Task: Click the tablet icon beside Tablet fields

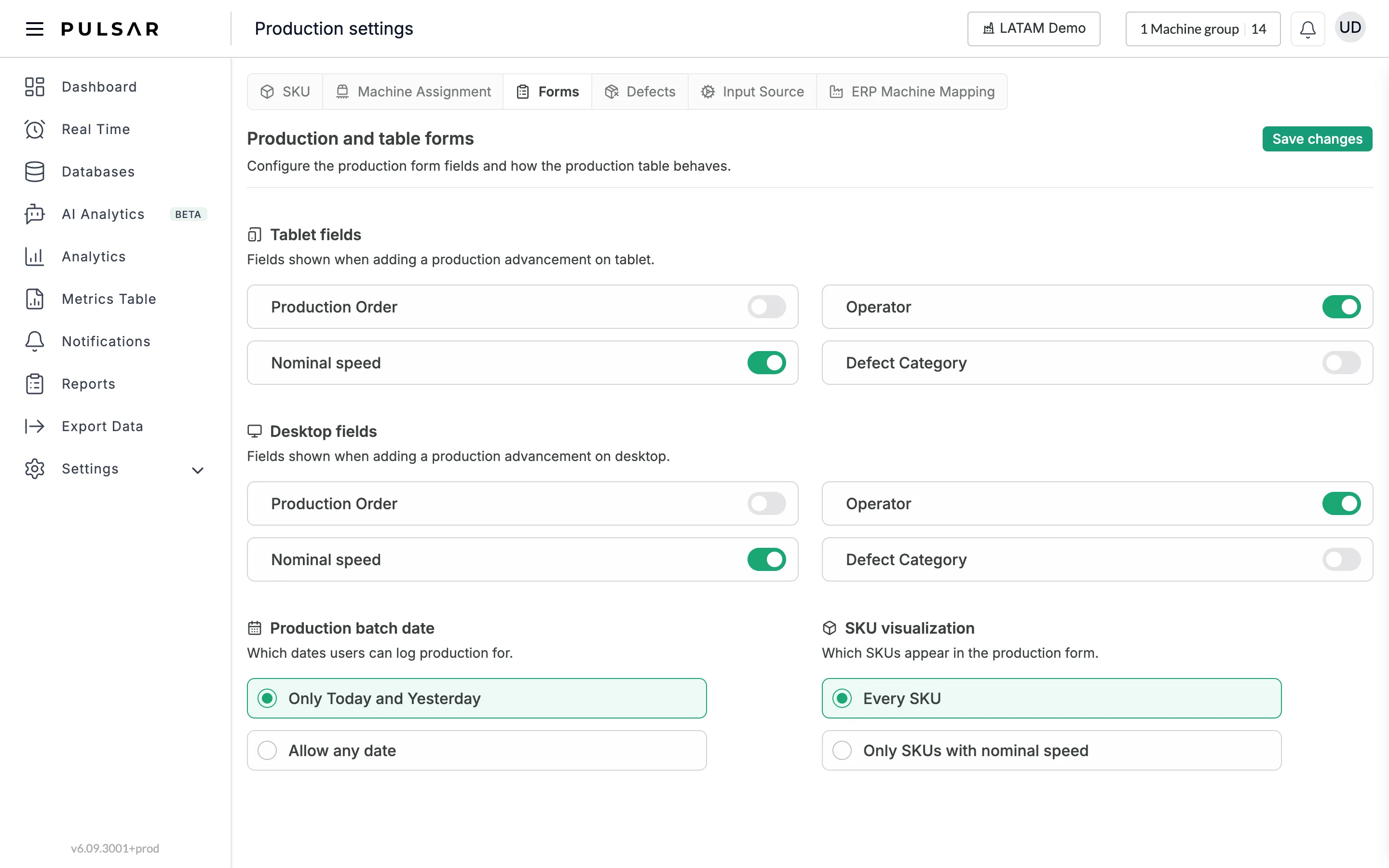Action: coord(254,235)
